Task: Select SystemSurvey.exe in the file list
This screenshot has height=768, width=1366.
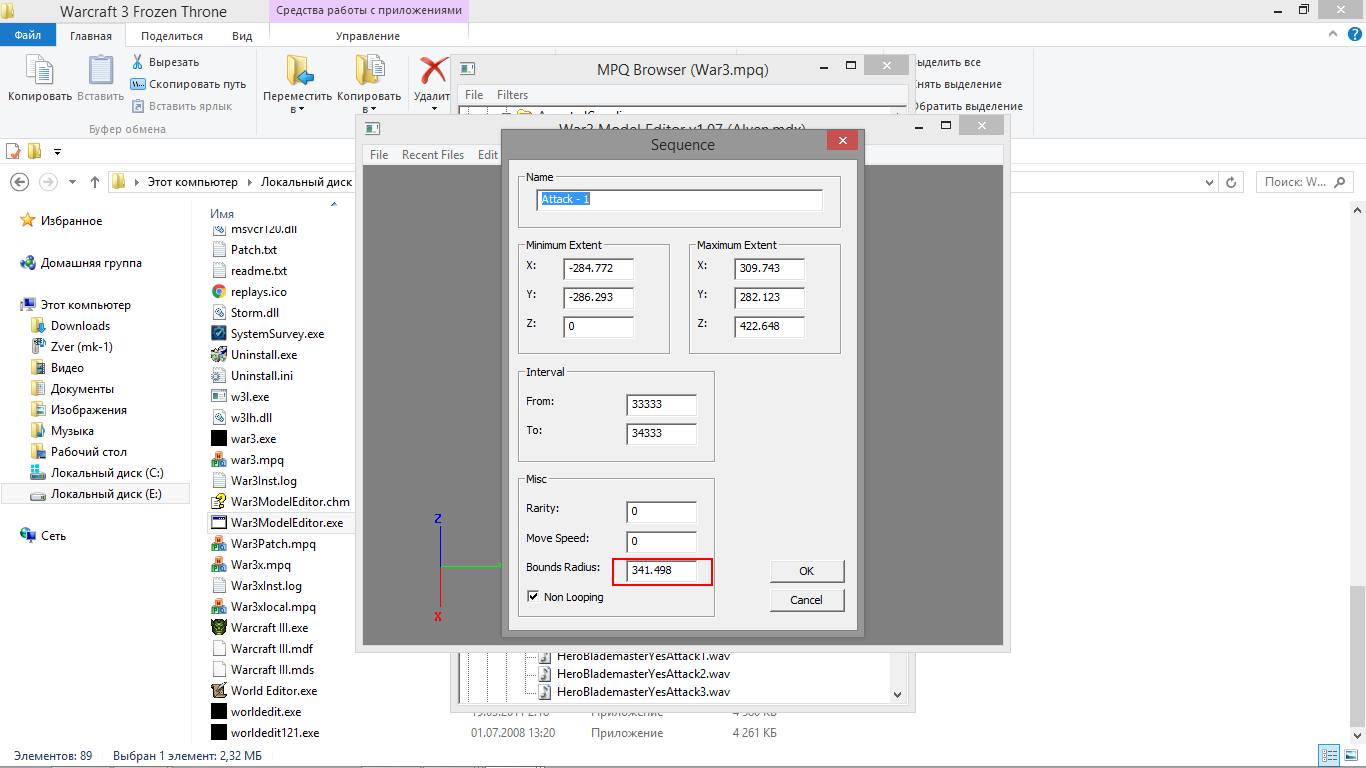Action: click(x=267, y=334)
